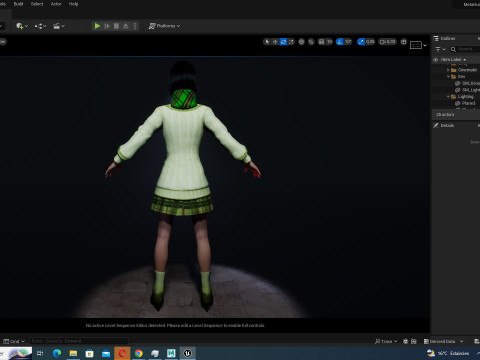Switch to Unreal Engine taskbar icon
Image resolution: width=480 pixels, height=360 pixels.
(x=188, y=353)
